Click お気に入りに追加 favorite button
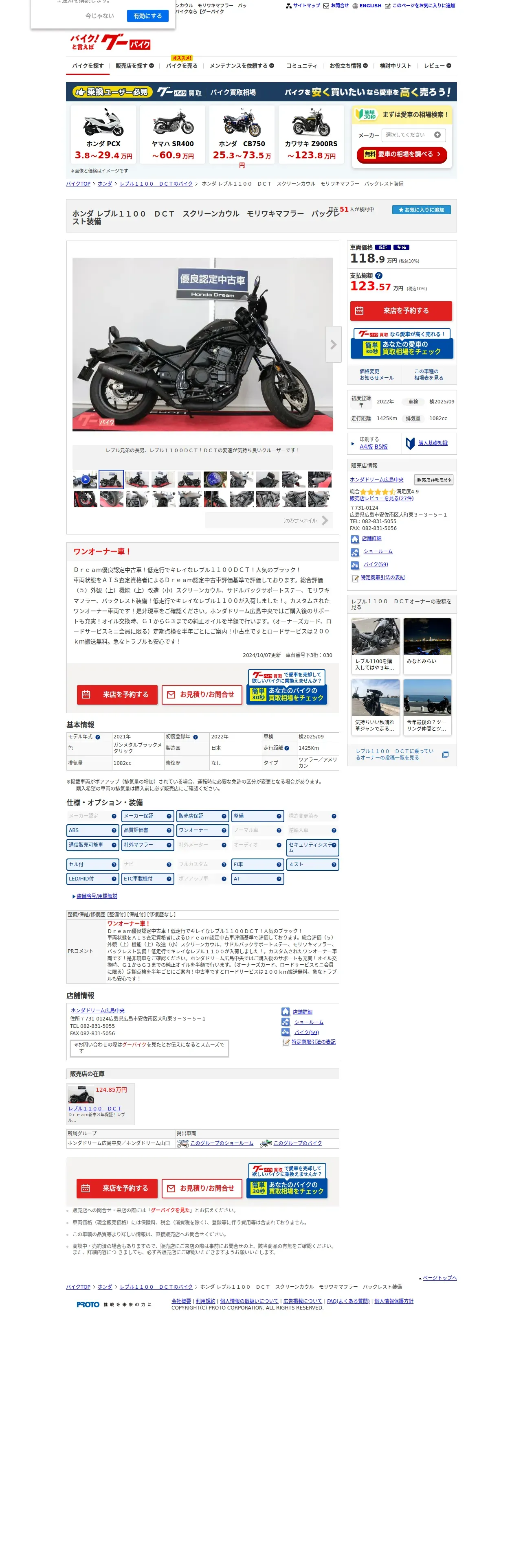 (421, 210)
